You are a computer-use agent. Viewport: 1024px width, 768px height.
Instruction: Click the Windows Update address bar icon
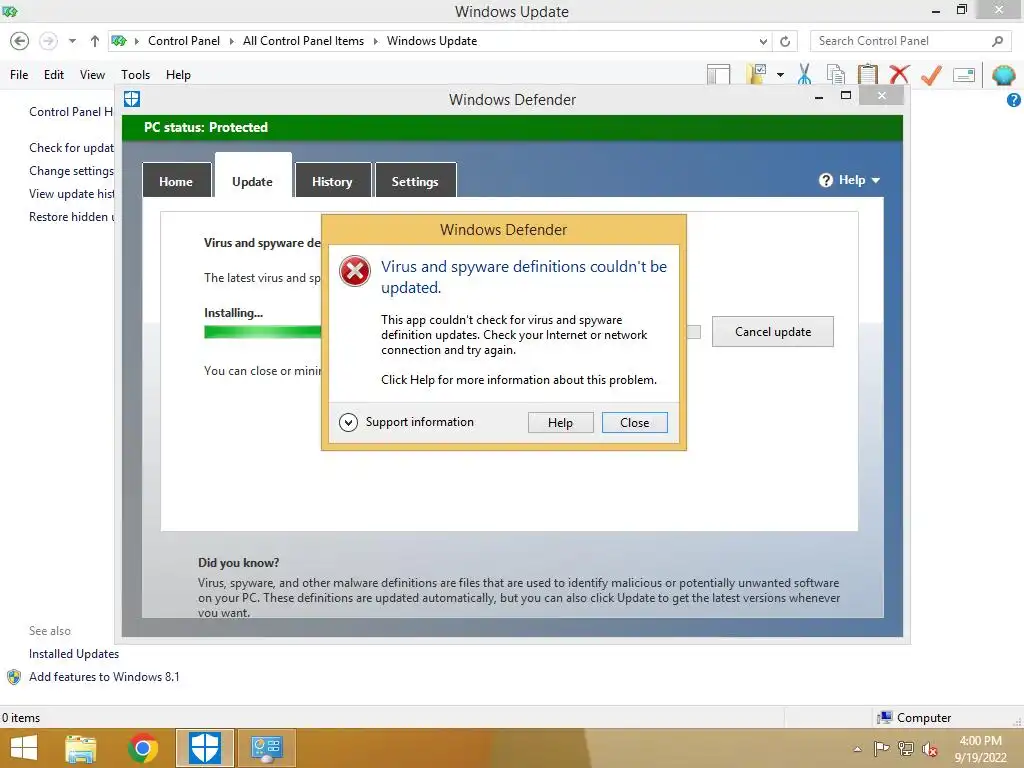119,41
